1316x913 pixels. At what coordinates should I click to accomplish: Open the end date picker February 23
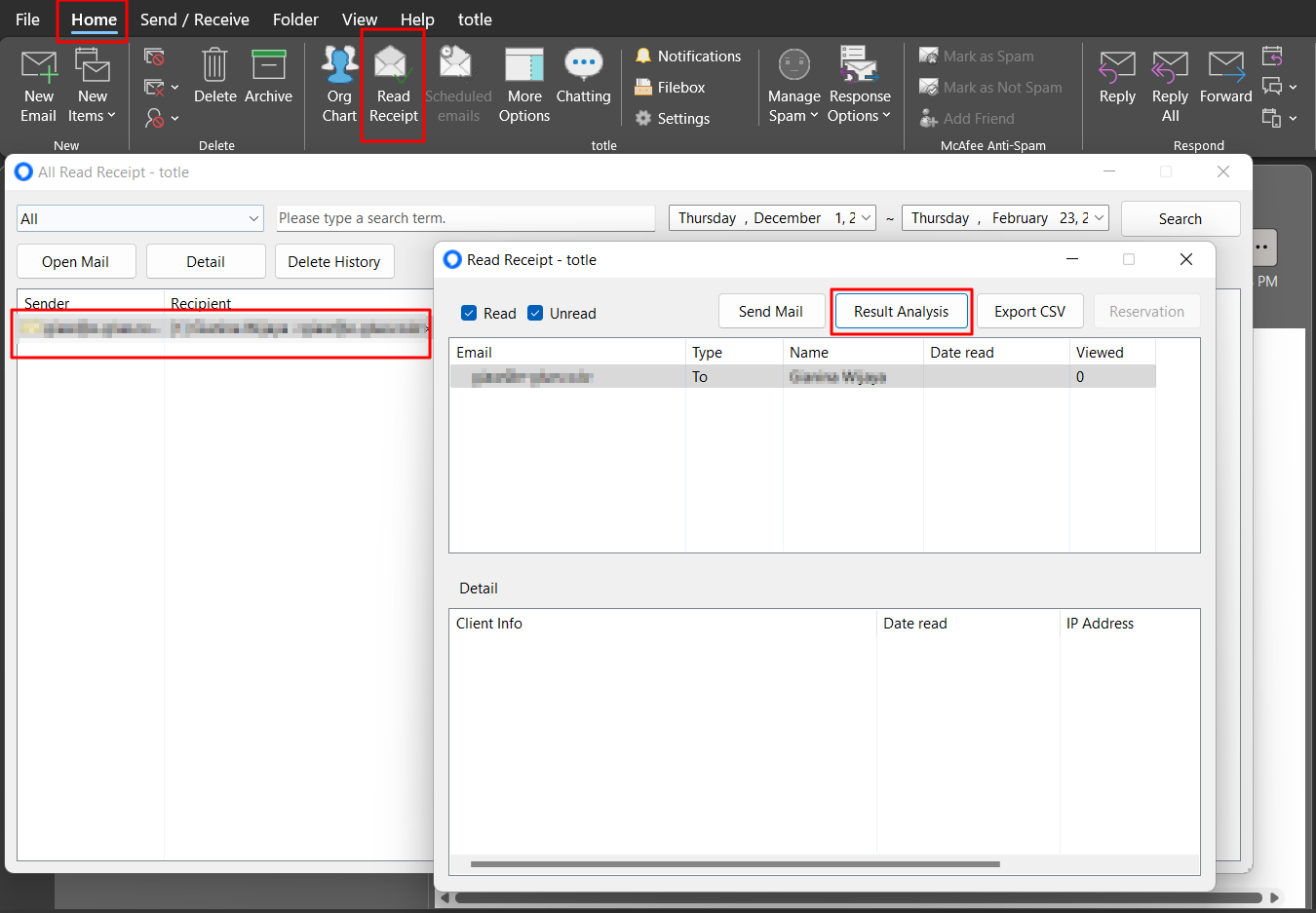pyautogui.click(x=1005, y=218)
